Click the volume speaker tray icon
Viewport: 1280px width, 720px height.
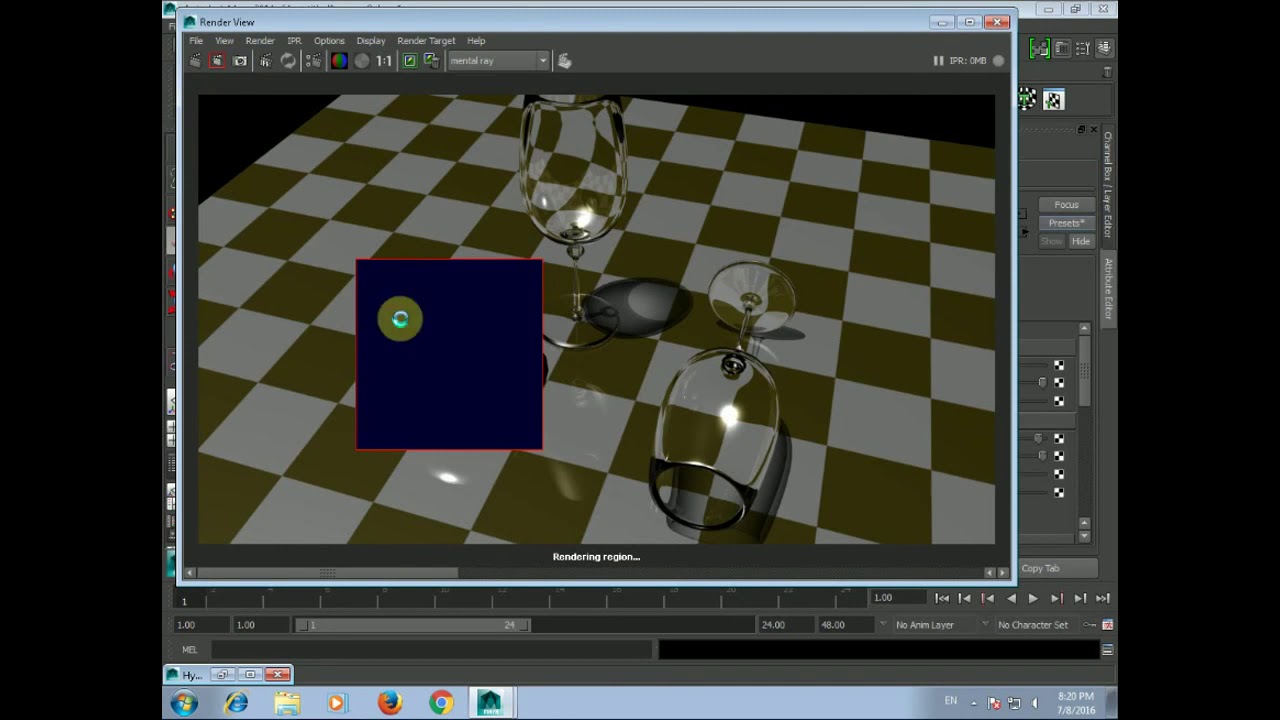pyautogui.click(x=1034, y=703)
